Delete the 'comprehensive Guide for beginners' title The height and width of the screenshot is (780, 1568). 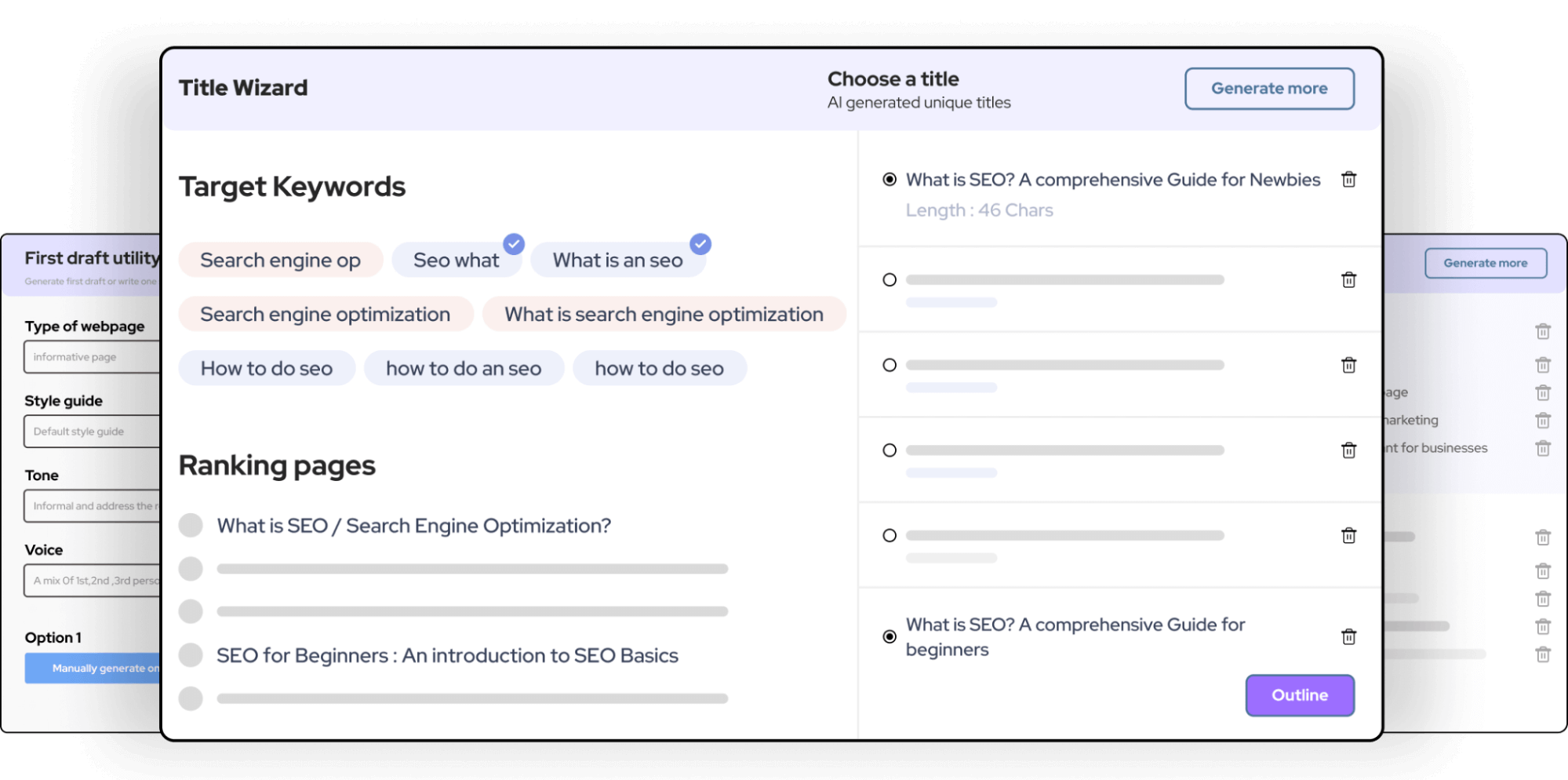pyautogui.click(x=1348, y=636)
